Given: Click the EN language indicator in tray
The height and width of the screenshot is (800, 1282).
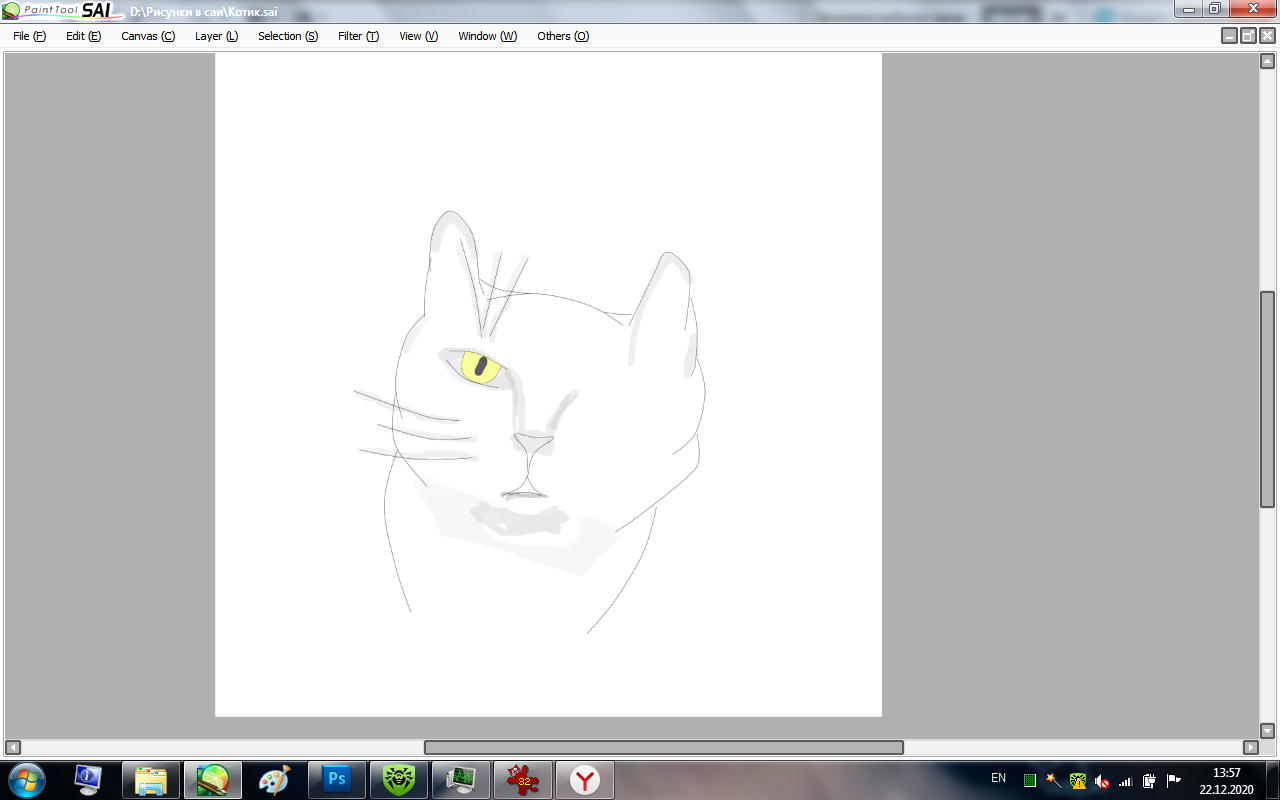Looking at the screenshot, I should point(998,778).
